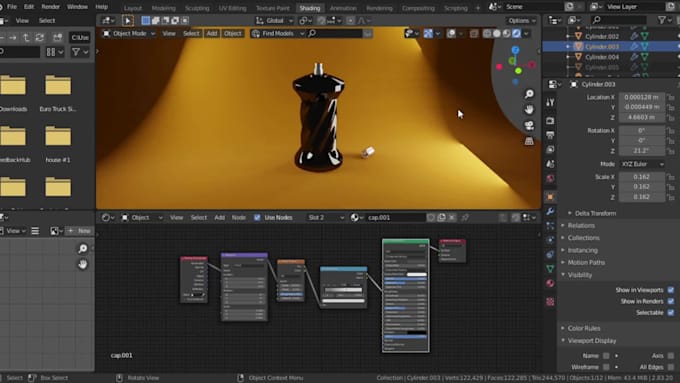Screen dimensions: 680x383
Task: Open the Material properties tab
Action: [550, 283]
